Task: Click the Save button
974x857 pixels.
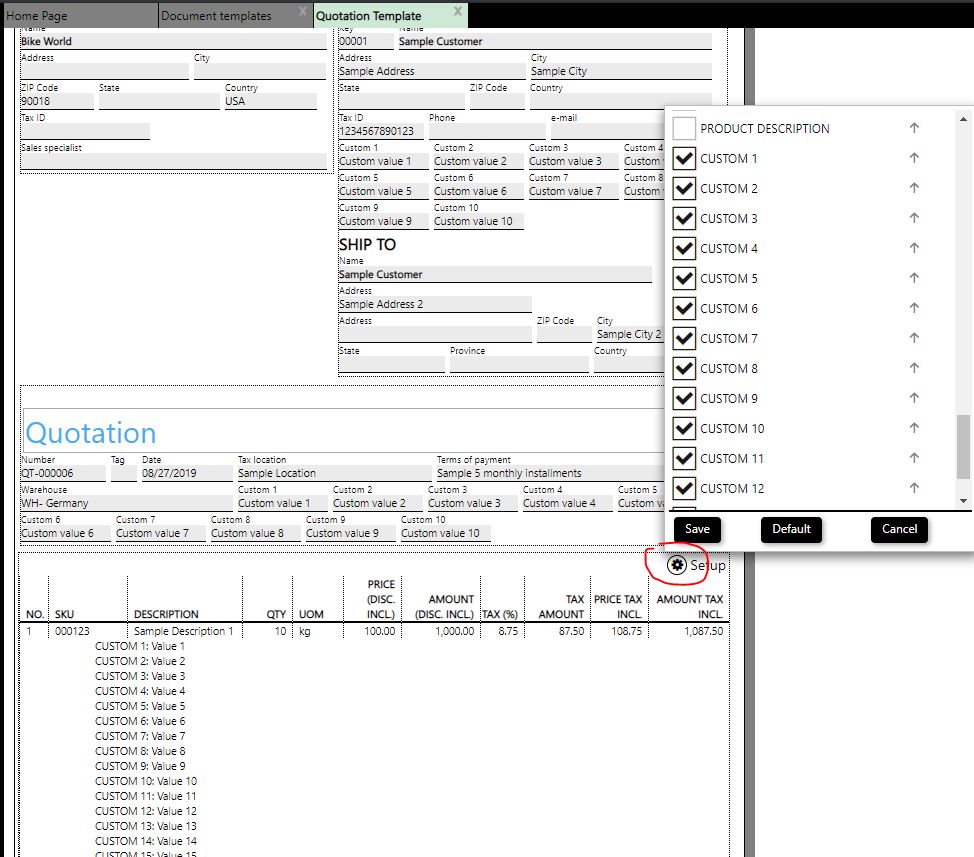Action: (697, 529)
